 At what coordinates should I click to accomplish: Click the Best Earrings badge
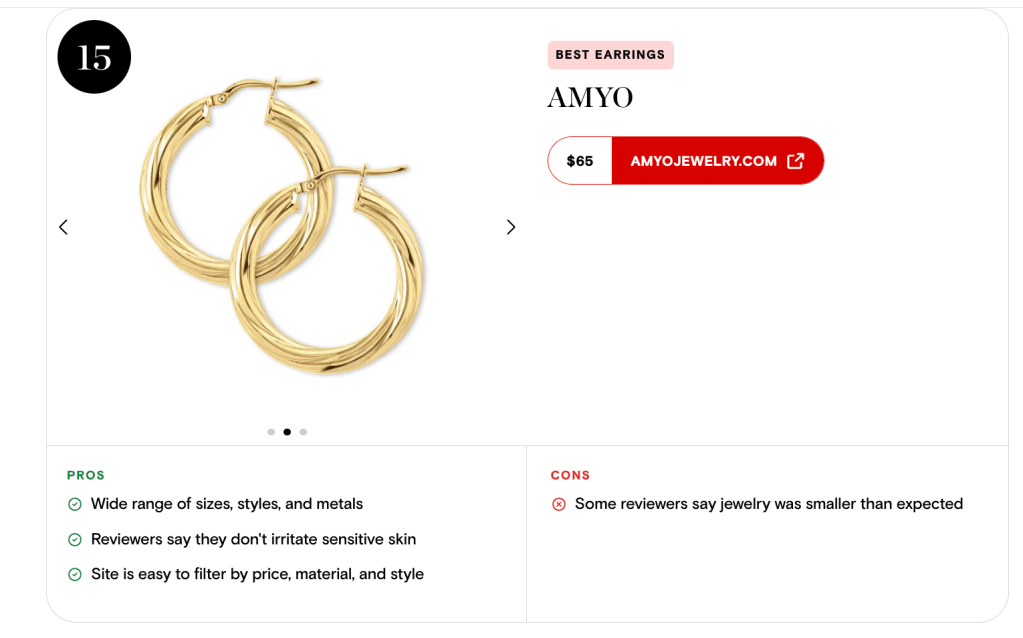pyautogui.click(x=610, y=55)
